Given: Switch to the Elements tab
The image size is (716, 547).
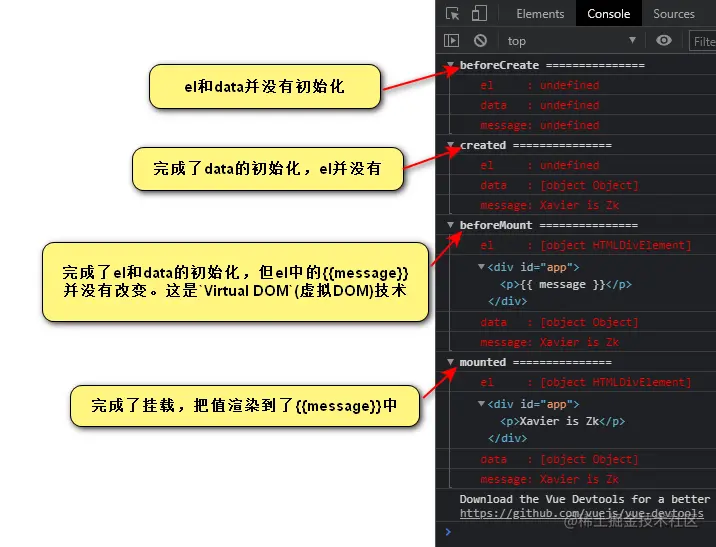Looking at the screenshot, I should [540, 14].
